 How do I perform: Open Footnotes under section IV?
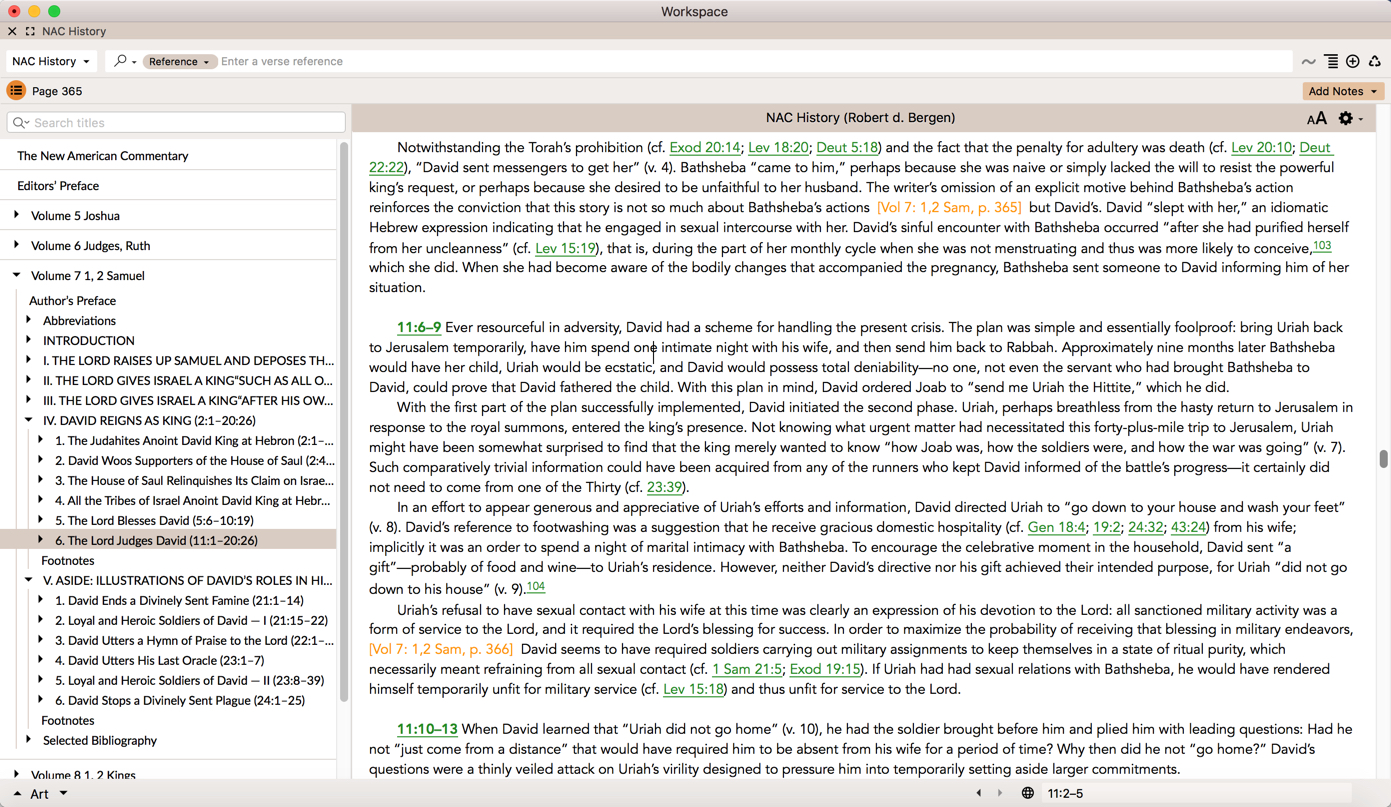67,560
